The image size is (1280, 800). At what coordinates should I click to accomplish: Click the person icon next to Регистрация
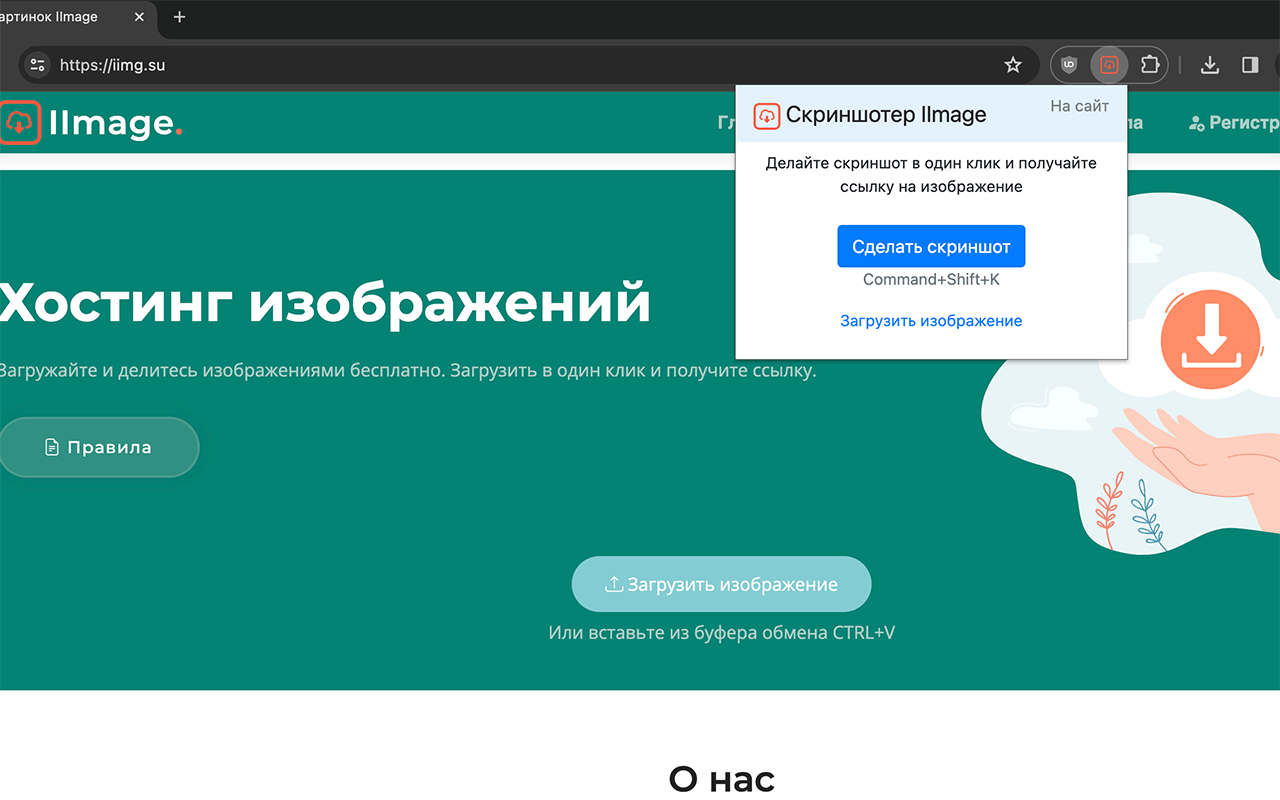tap(1196, 122)
